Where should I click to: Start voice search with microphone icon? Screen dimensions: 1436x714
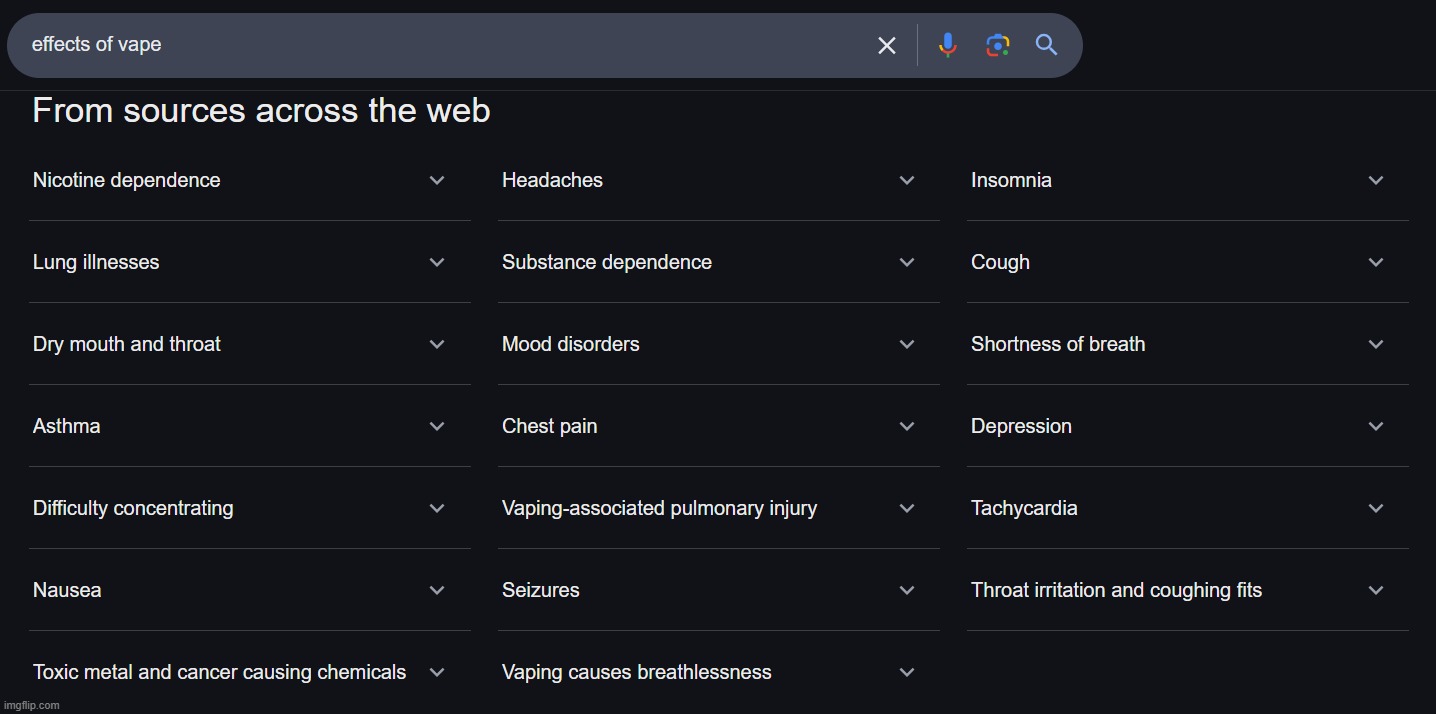(947, 45)
